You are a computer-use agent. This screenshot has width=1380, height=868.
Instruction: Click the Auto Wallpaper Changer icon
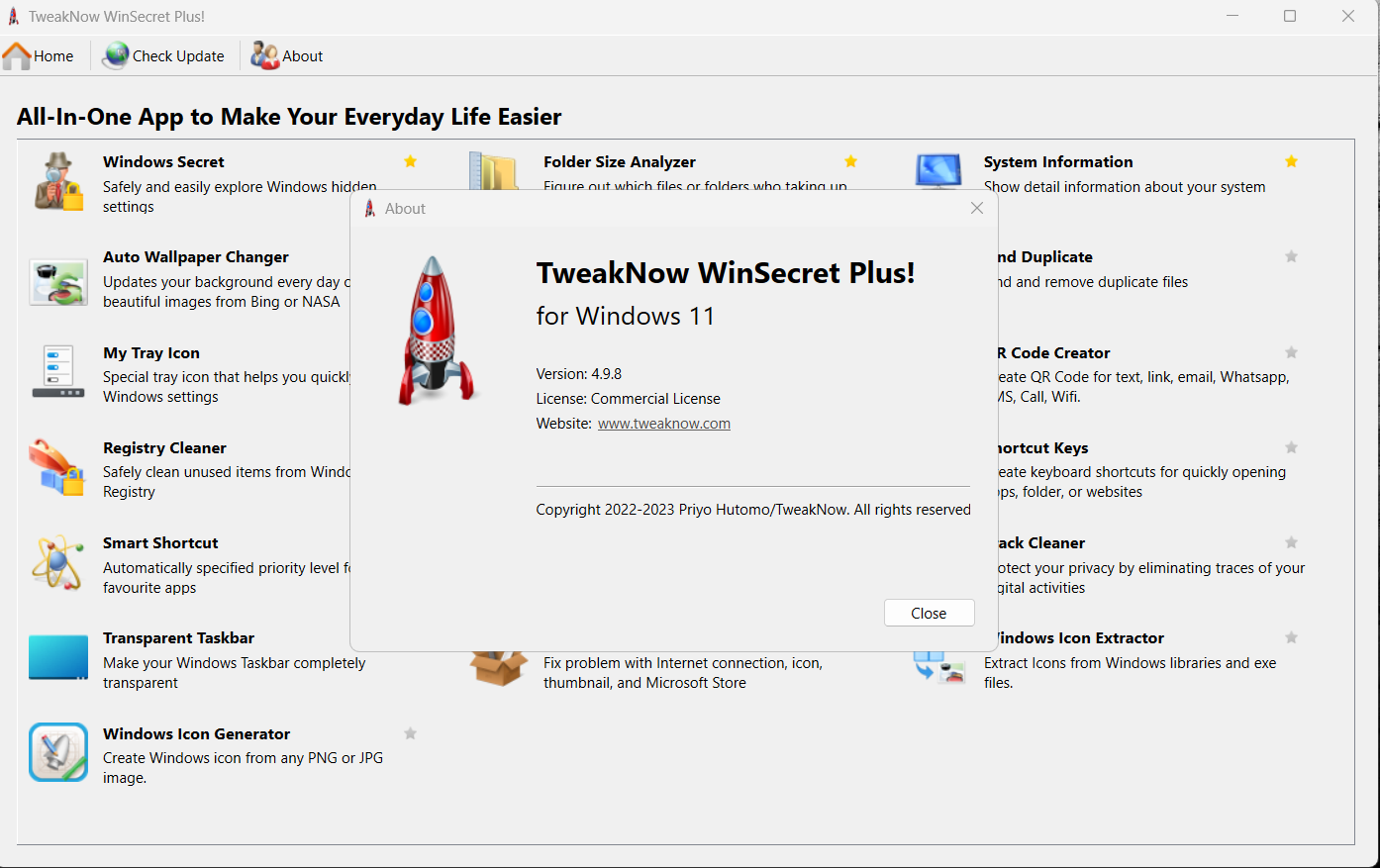click(x=58, y=282)
